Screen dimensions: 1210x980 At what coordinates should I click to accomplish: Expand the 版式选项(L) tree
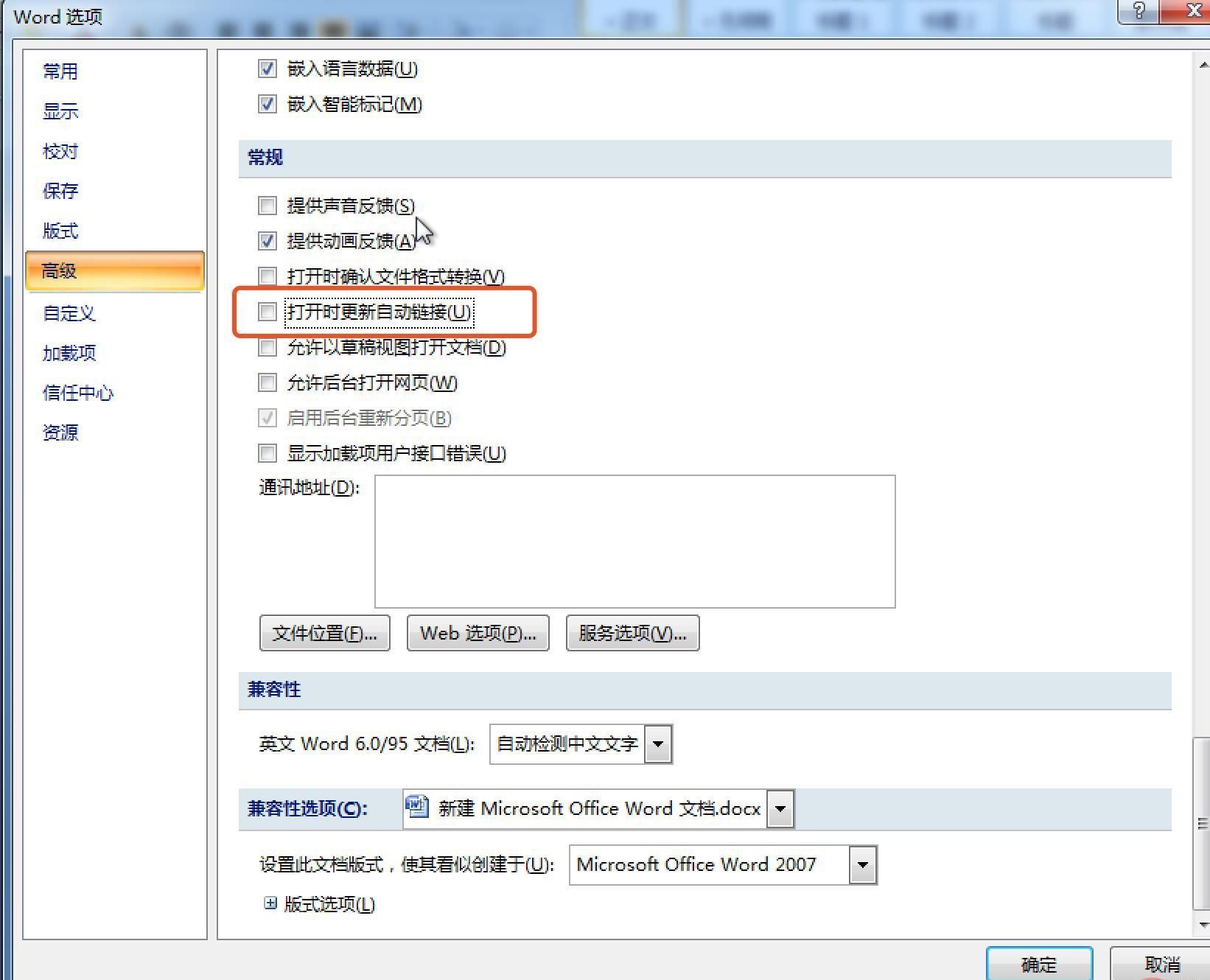tap(270, 903)
